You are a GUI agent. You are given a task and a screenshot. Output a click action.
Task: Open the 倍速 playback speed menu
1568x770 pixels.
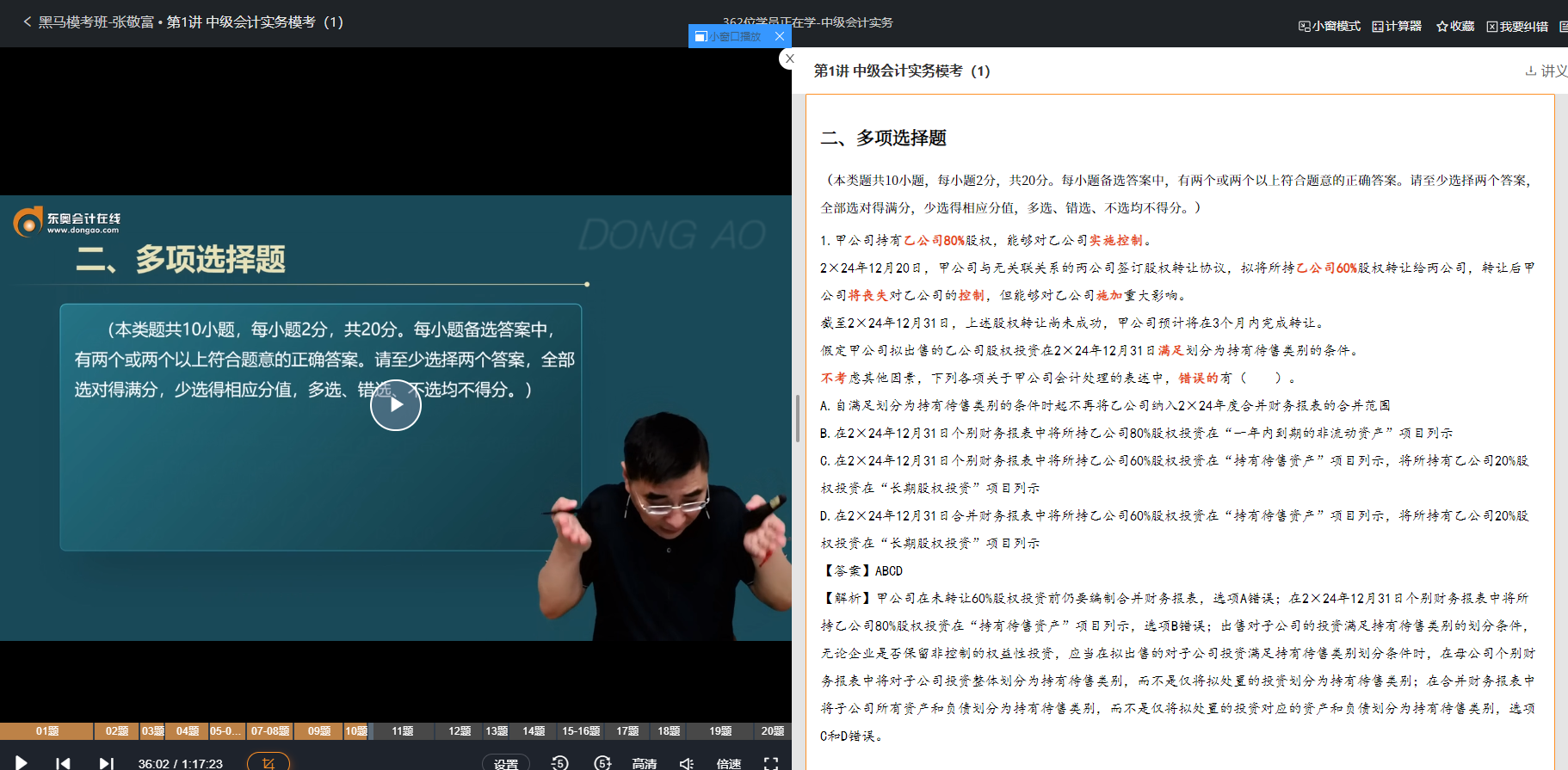[x=729, y=763]
